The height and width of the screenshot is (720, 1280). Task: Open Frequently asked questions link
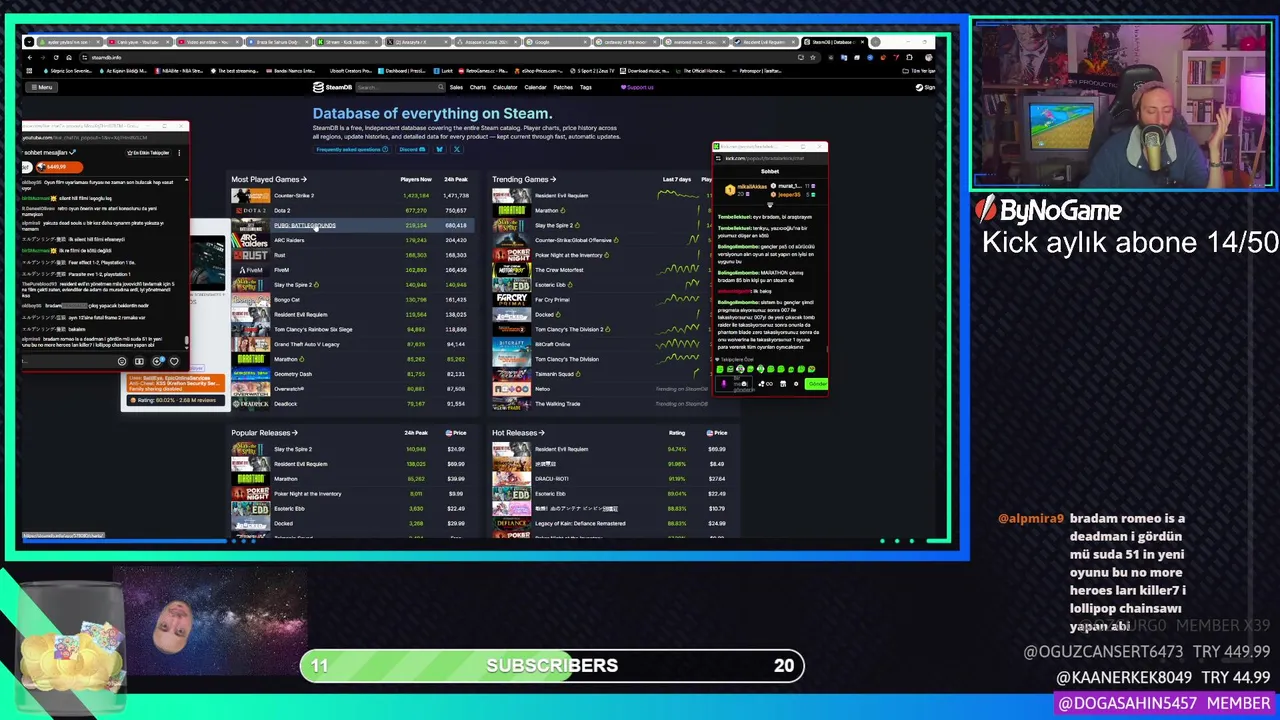[x=352, y=149]
